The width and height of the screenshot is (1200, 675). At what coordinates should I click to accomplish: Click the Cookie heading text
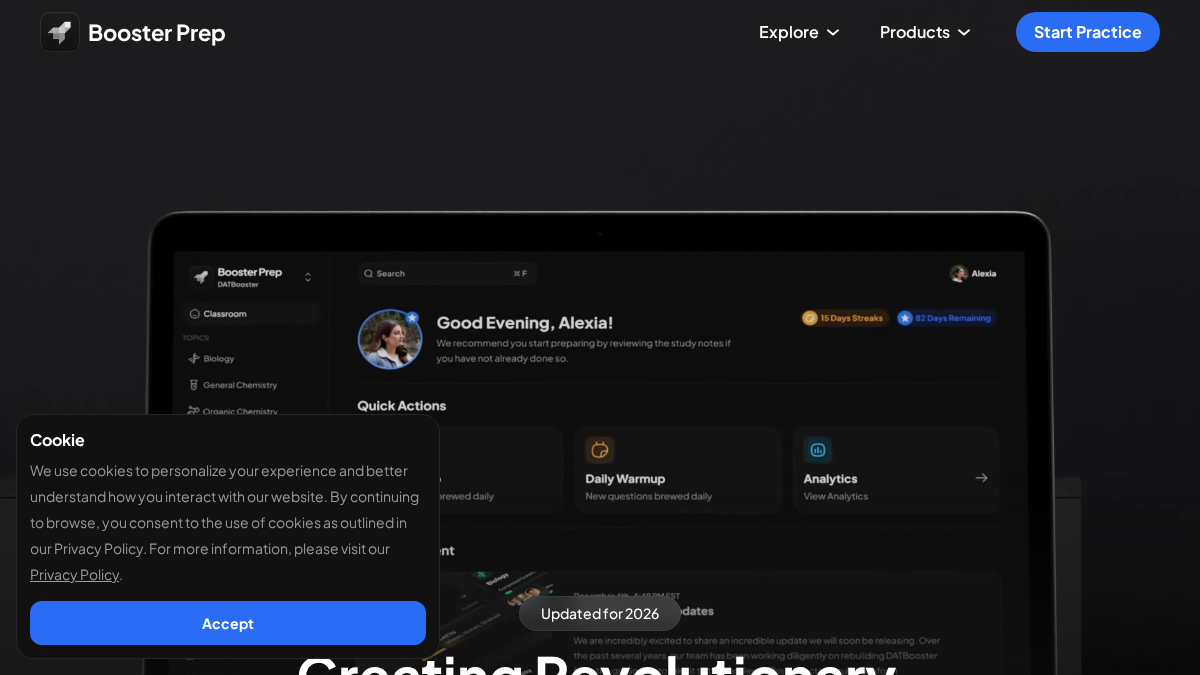coord(57,440)
